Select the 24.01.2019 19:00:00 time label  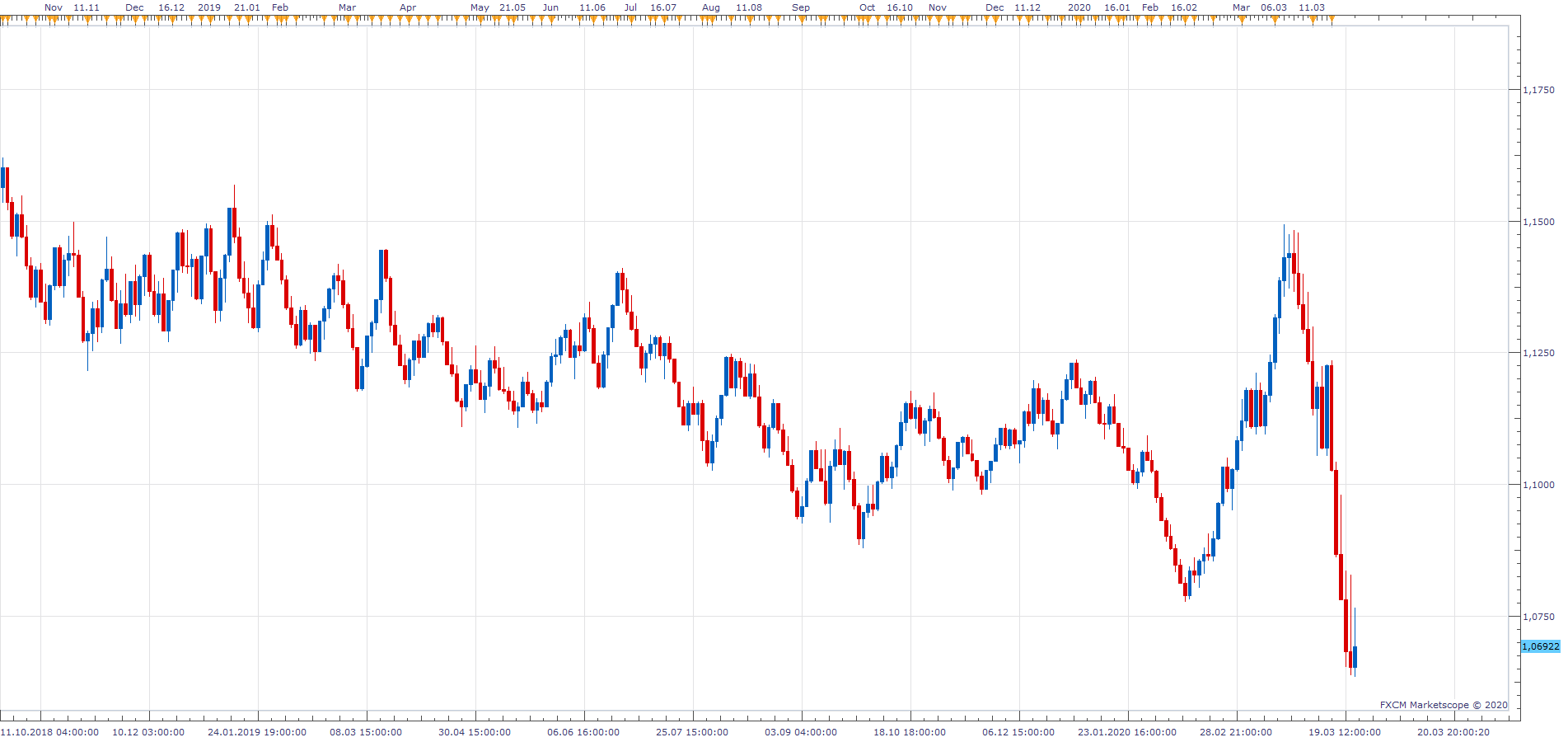tap(257, 732)
